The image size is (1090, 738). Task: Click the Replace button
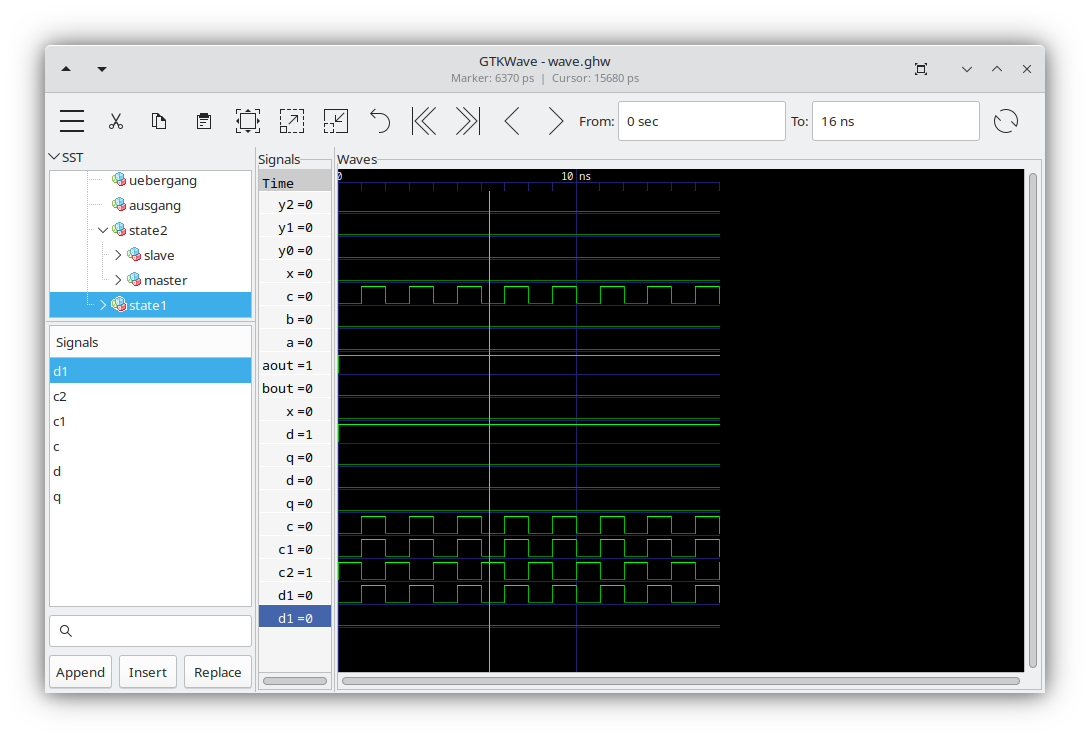pyautogui.click(x=217, y=671)
